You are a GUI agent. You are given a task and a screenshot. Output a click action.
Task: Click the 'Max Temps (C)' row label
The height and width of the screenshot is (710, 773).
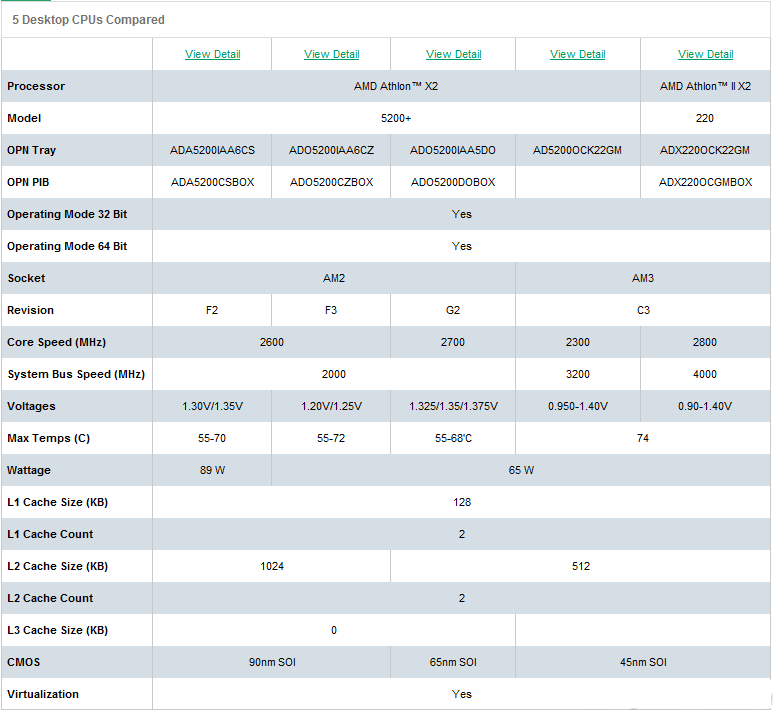[48, 438]
